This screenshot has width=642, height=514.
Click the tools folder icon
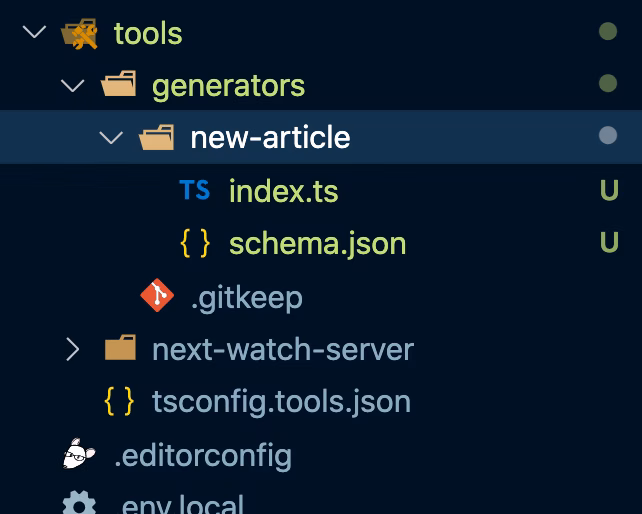[x=80, y=34]
